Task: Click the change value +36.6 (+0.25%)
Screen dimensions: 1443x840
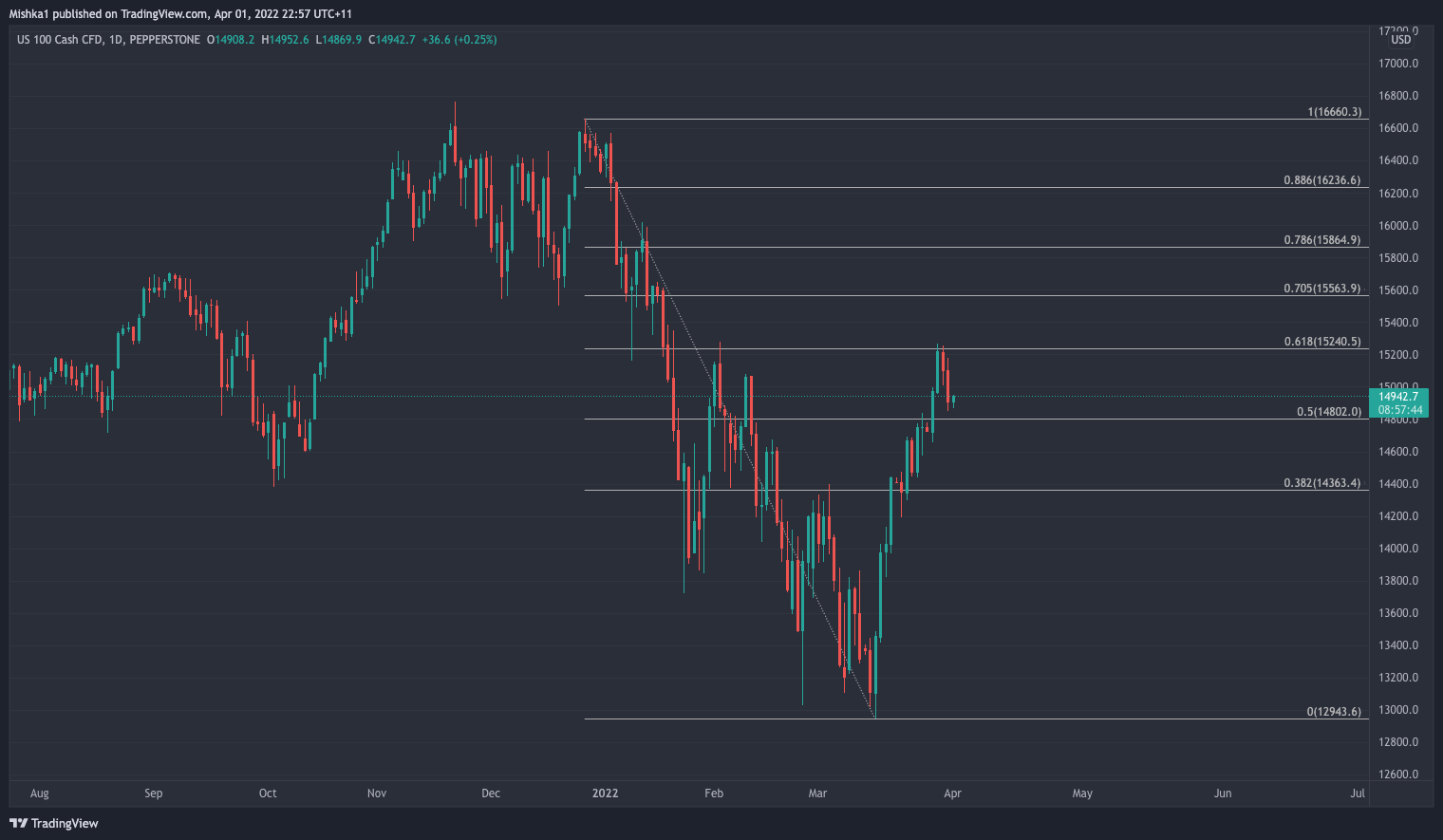Action: [459, 40]
